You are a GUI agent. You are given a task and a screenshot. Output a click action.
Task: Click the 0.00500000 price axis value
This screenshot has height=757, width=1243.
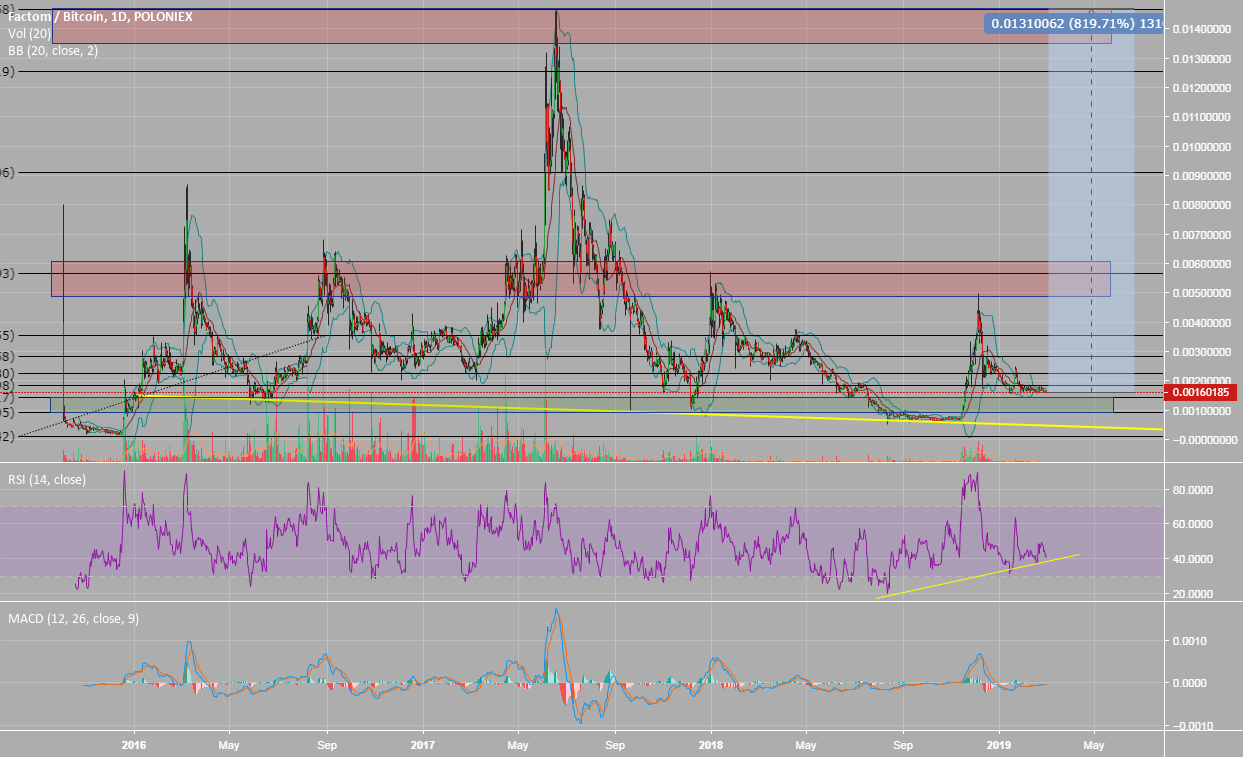click(x=1200, y=293)
